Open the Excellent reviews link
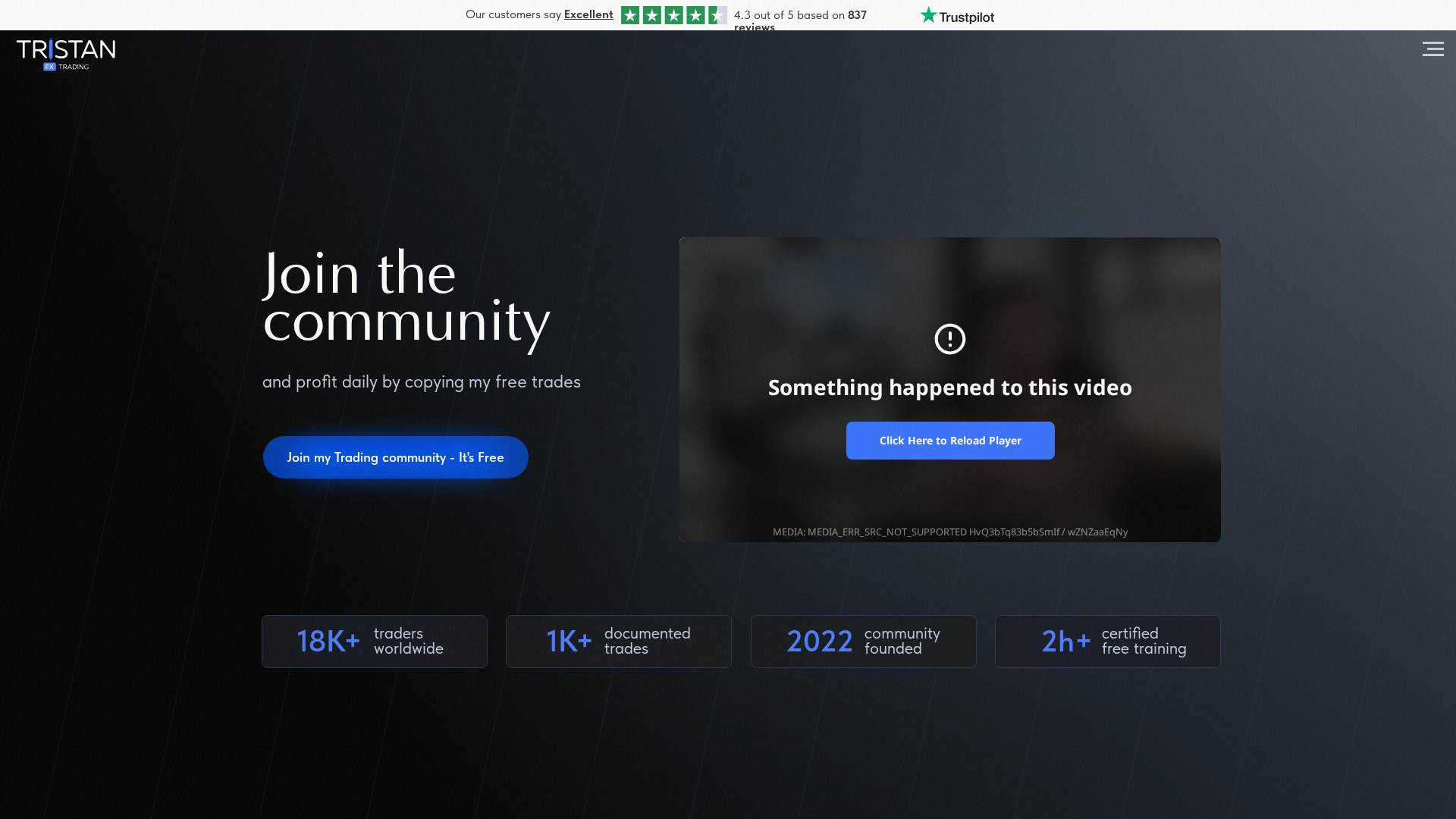The width and height of the screenshot is (1456, 819). [x=588, y=14]
